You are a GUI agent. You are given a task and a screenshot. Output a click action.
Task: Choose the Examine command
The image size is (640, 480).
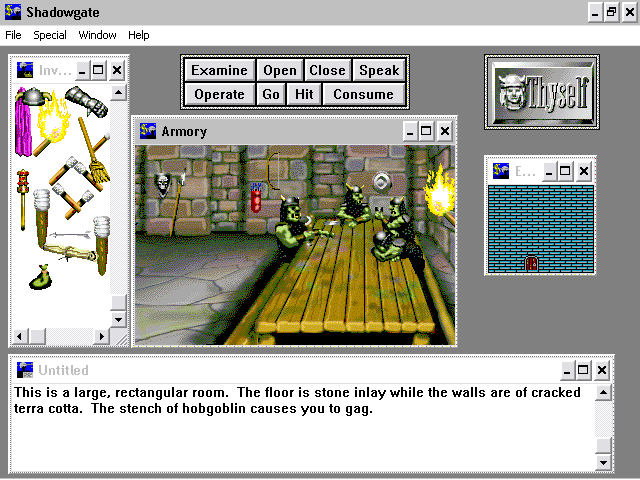point(220,70)
